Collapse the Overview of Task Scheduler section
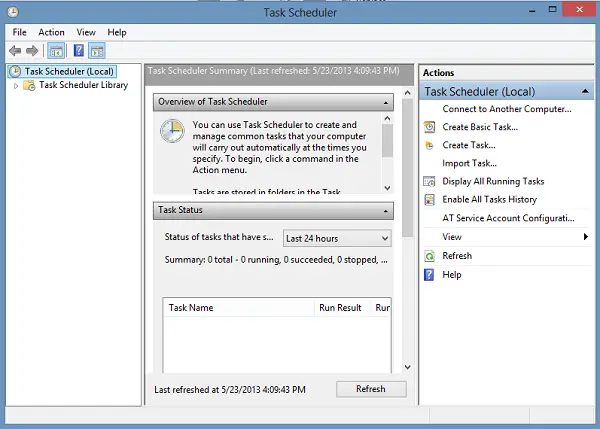The image size is (600, 429). coord(386,103)
